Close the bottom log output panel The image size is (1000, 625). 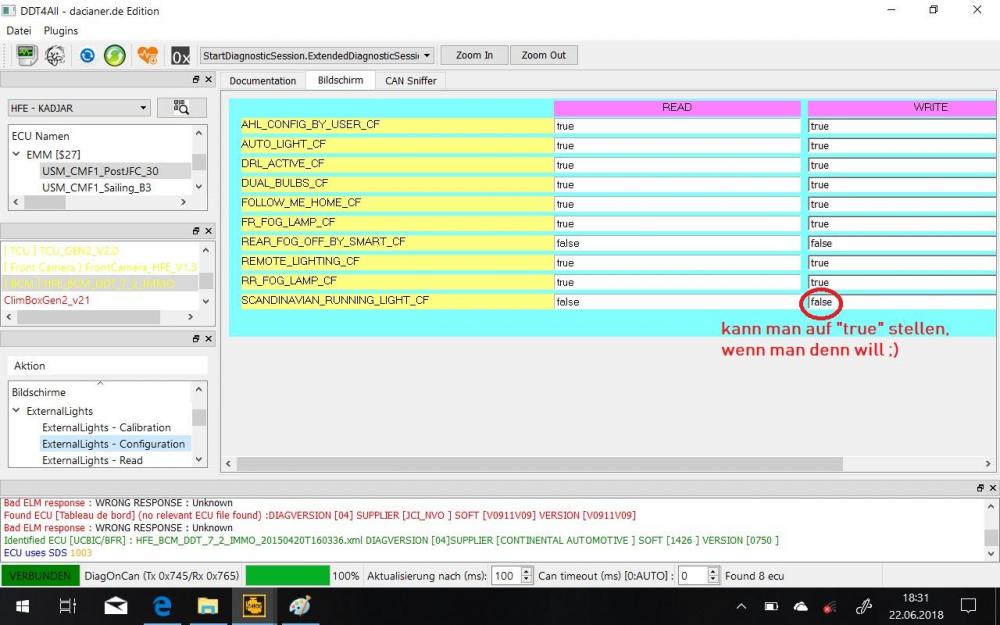coord(992,488)
